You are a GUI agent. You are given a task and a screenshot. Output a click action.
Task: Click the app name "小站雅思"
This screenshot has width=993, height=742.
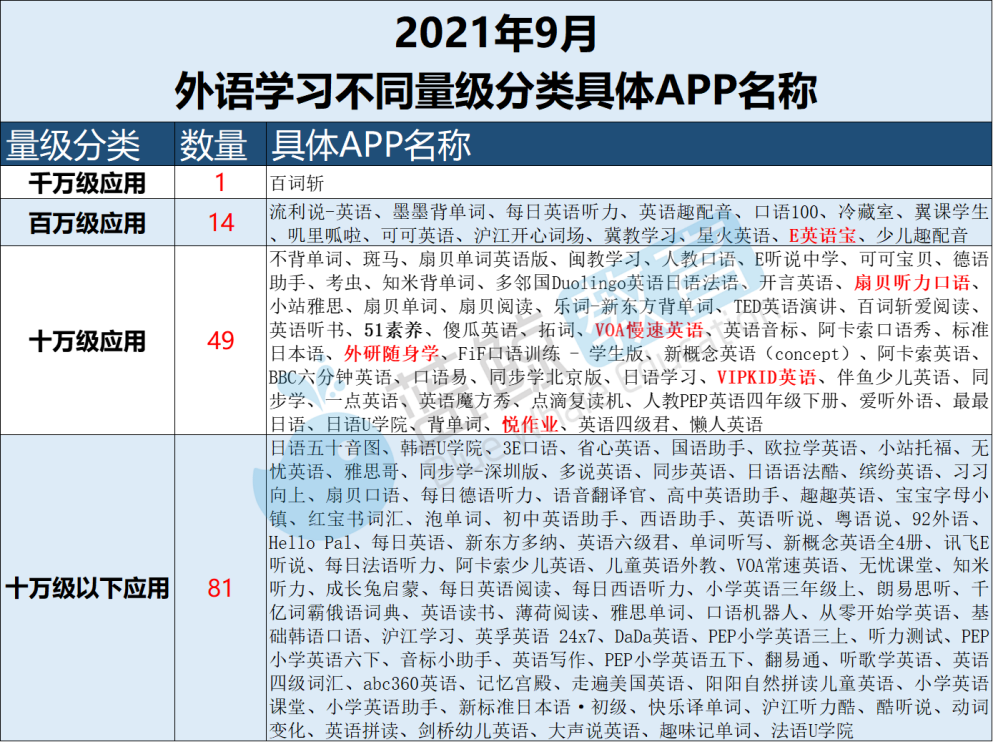(x=307, y=306)
